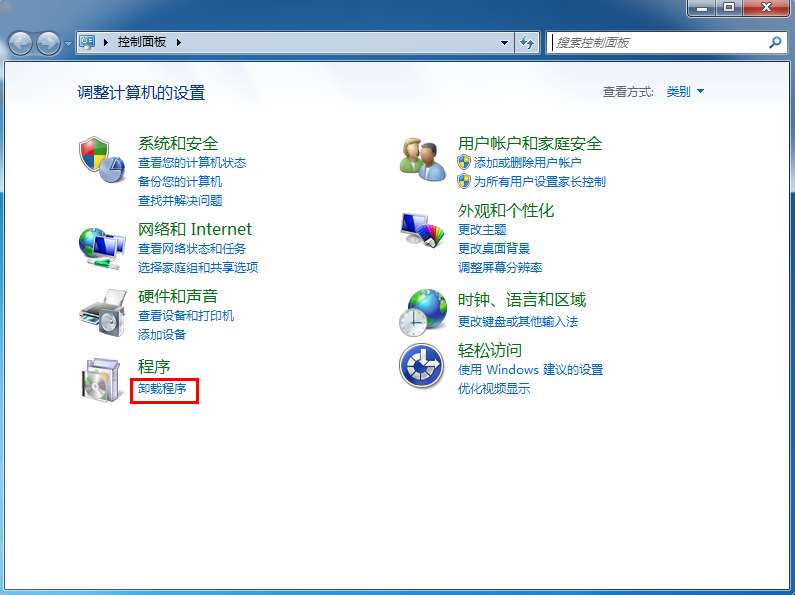Image resolution: width=795 pixels, height=595 pixels.
Task: Click in the 搜索控制面板 search field
Action: coord(655,43)
